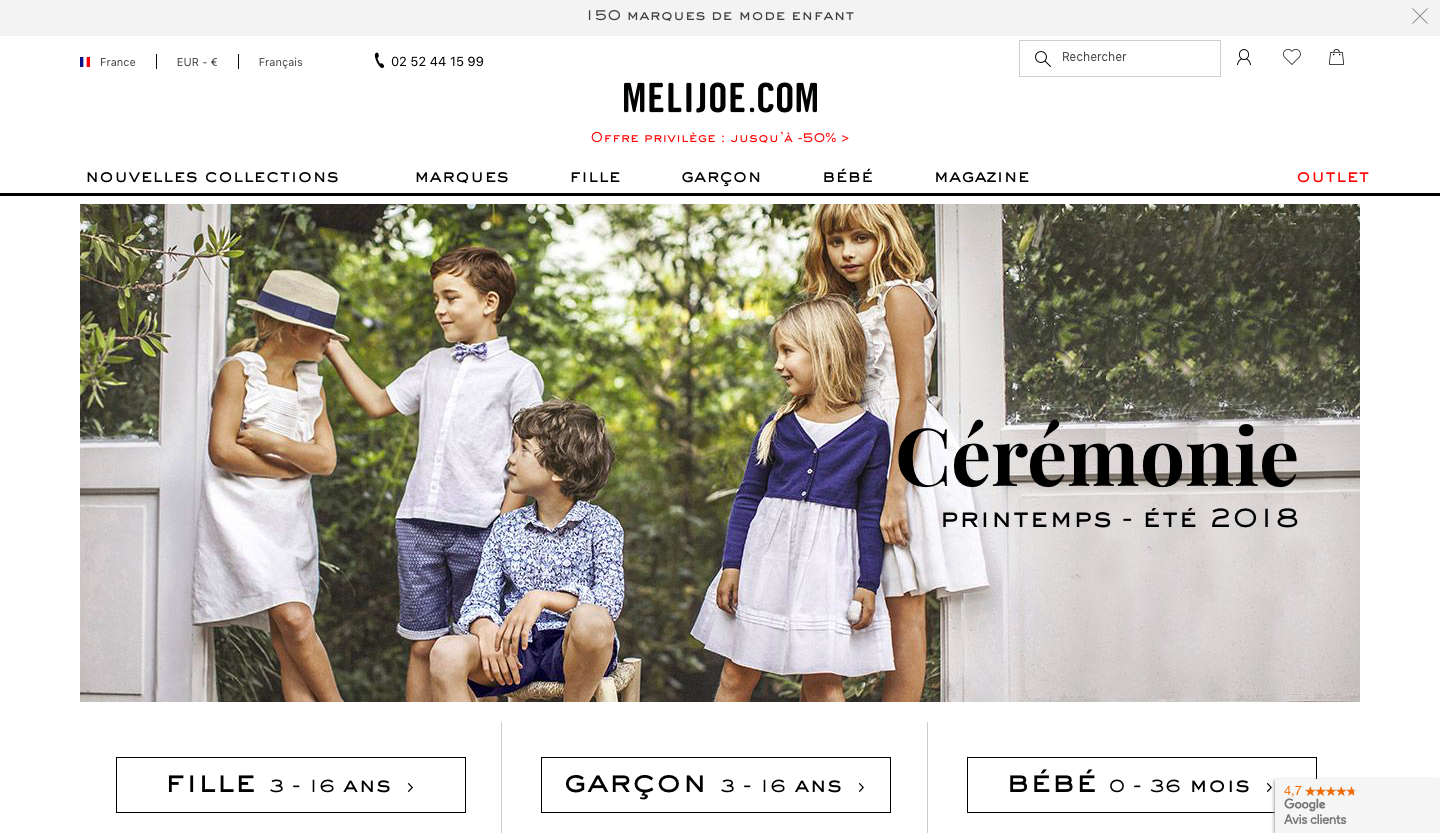The width and height of the screenshot is (1440, 833).
Task: Click the phone icon by number
Action: pyautogui.click(x=379, y=61)
